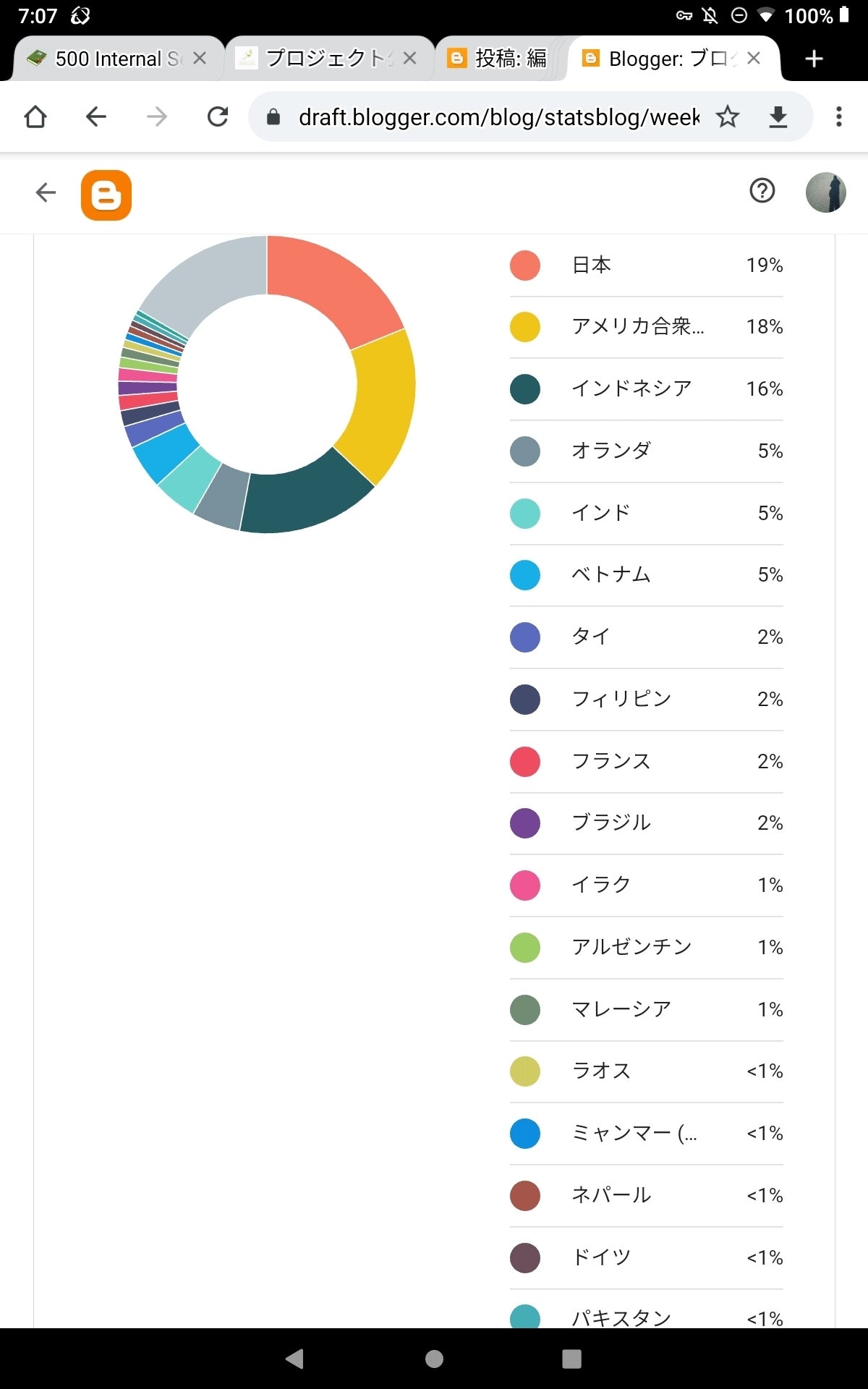Open the Chrome three-dot menu
Viewport: 868px width, 1389px height.
click(839, 116)
